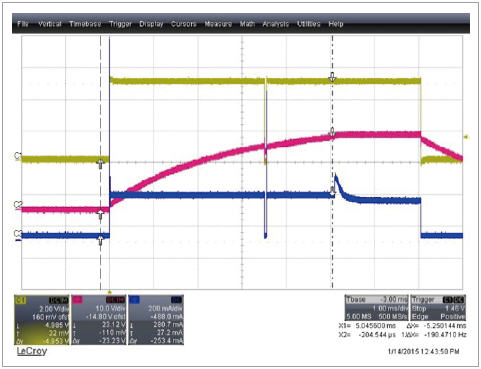Screen dimensions: 481x369
Task: Click the pink C2 channel descriptor box
Action: (99, 320)
